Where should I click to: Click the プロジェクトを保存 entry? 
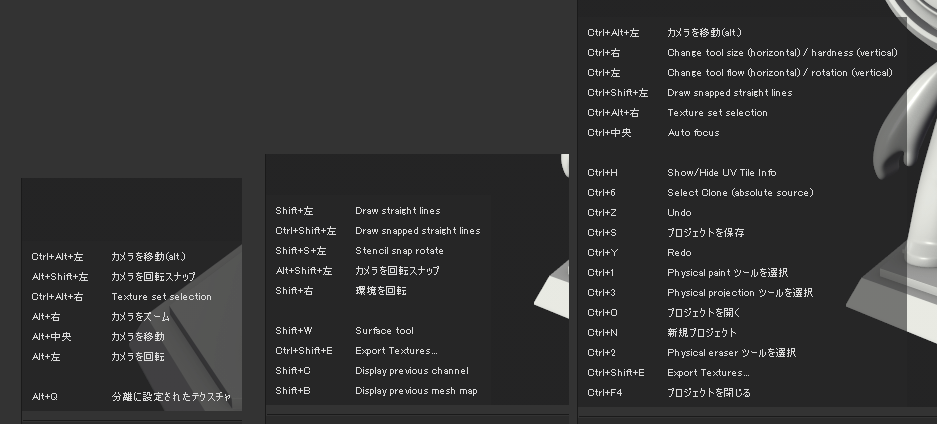tap(705, 233)
